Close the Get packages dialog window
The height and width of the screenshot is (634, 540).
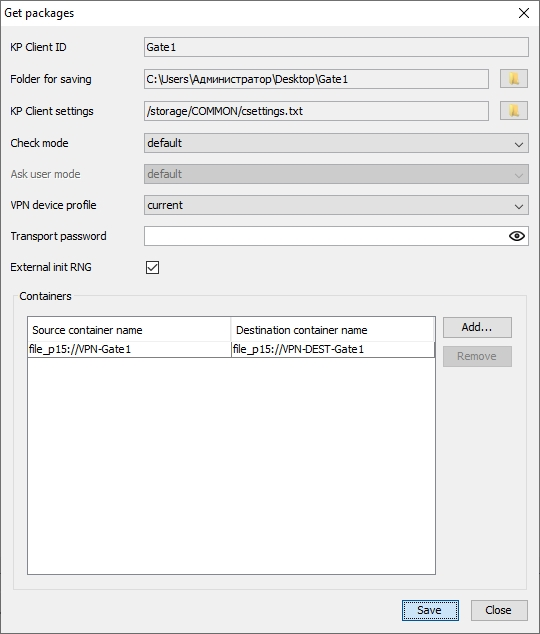point(524,13)
